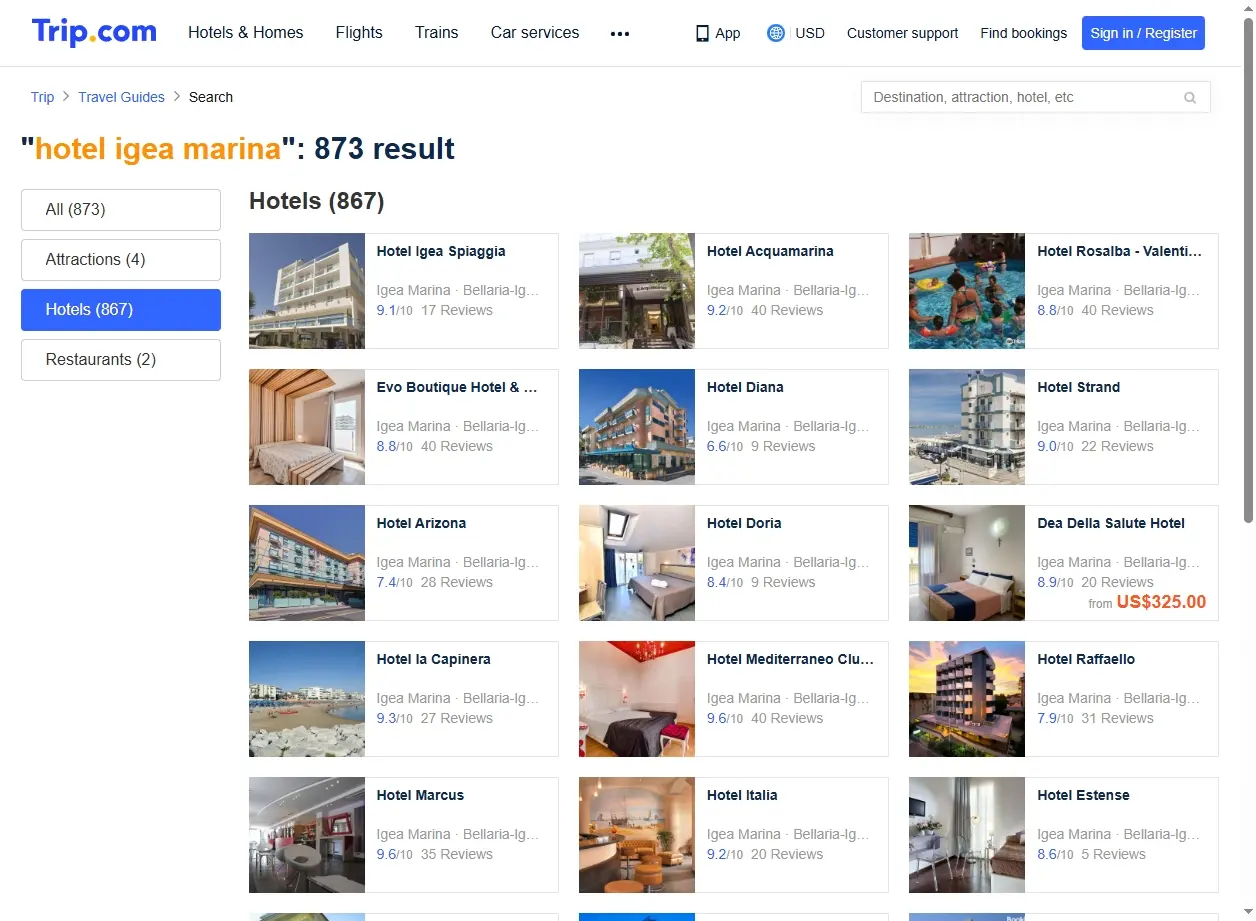Image resolution: width=1256 pixels, height=921 pixels.
Task: Open Hotel Raffaello photo
Action: [x=967, y=699]
